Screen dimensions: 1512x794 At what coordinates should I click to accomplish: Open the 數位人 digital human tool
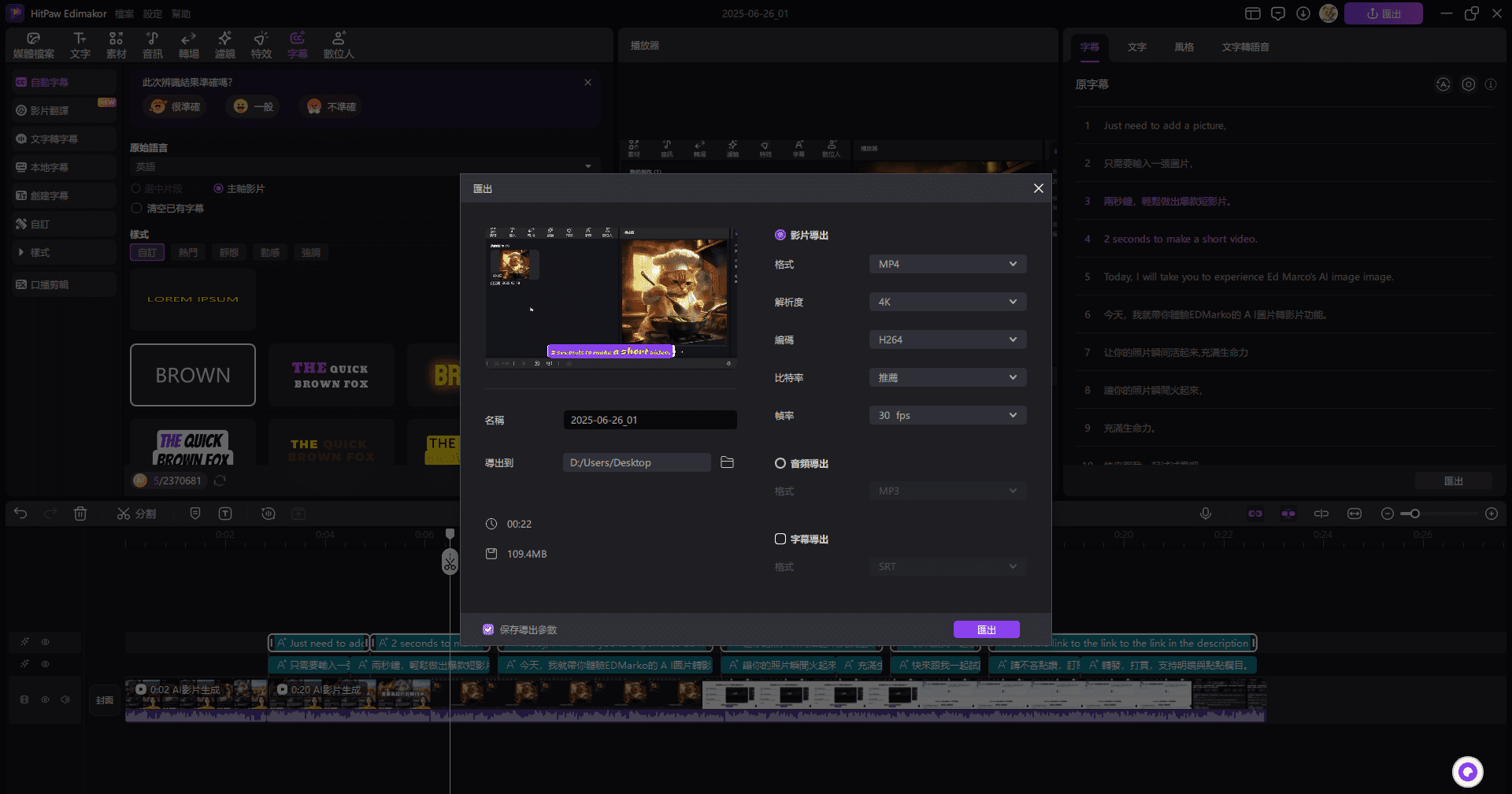339,46
